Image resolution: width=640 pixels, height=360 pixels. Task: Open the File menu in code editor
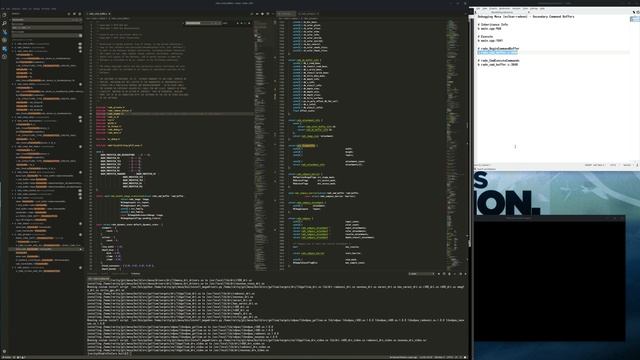tap(2, 9)
